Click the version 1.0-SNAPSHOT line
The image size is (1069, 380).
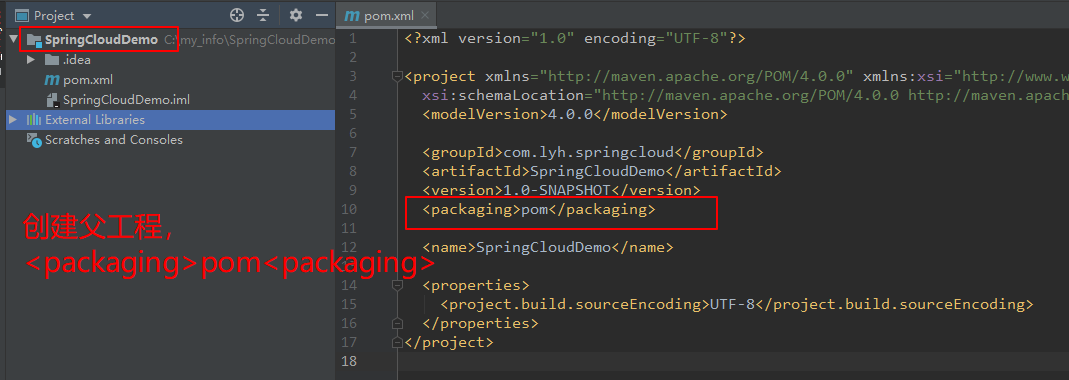(561, 190)
